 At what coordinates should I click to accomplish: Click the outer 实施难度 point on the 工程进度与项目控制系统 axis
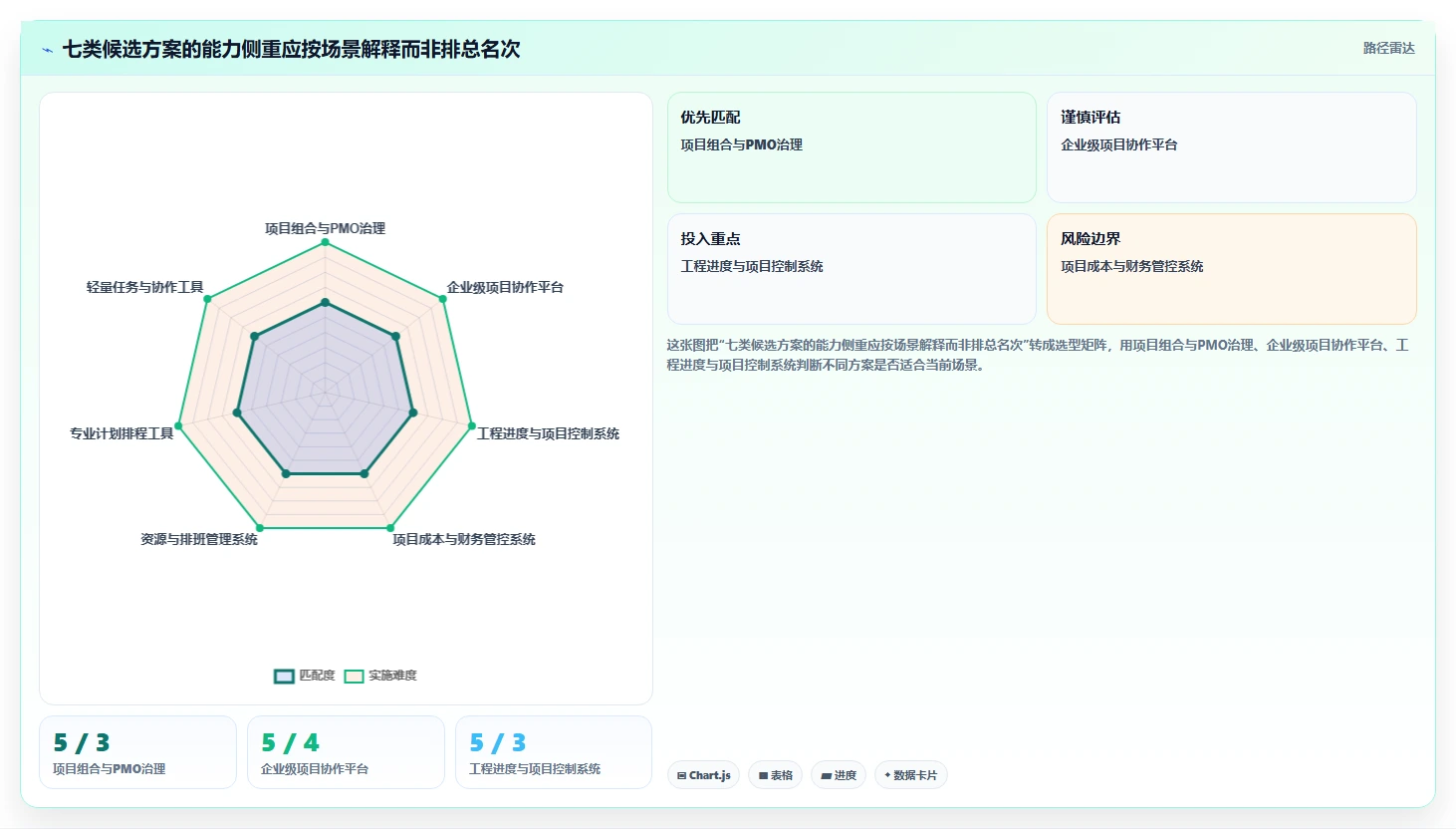pos(472,426)
